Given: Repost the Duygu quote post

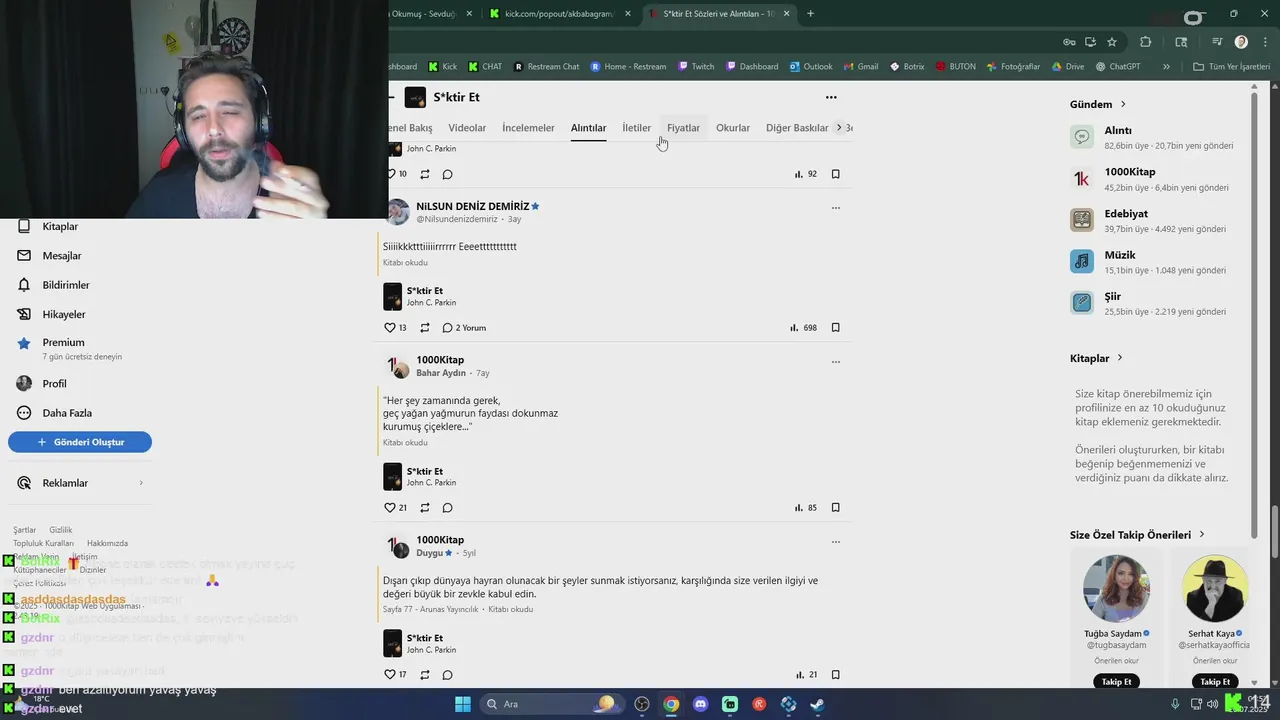Looking at the screenshot, I should (425, 675).
